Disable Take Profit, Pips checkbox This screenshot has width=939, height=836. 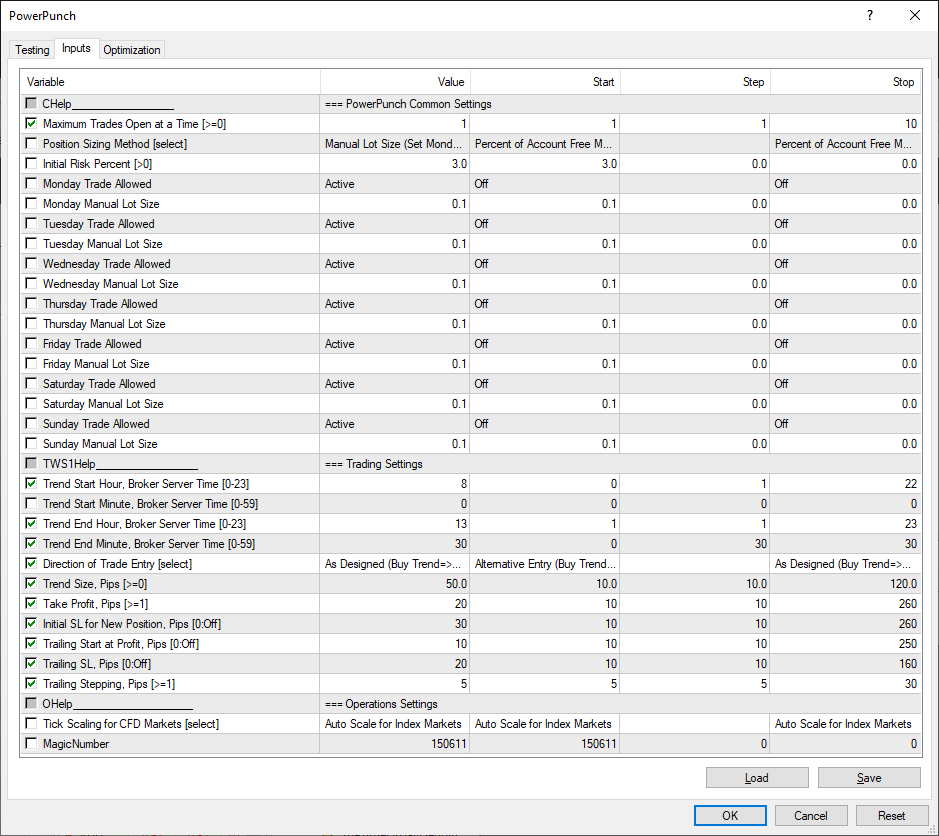31,604
